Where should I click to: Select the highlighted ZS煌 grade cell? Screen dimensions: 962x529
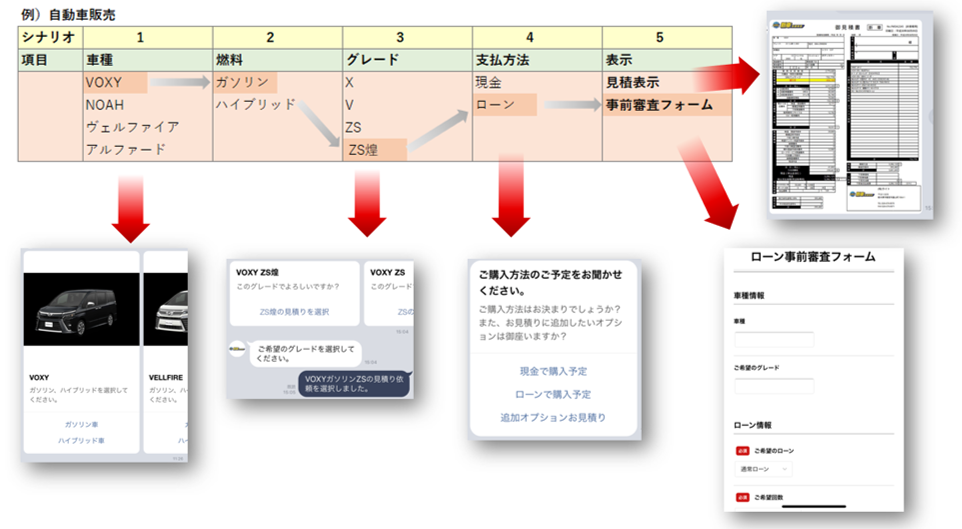pos(374,150)
